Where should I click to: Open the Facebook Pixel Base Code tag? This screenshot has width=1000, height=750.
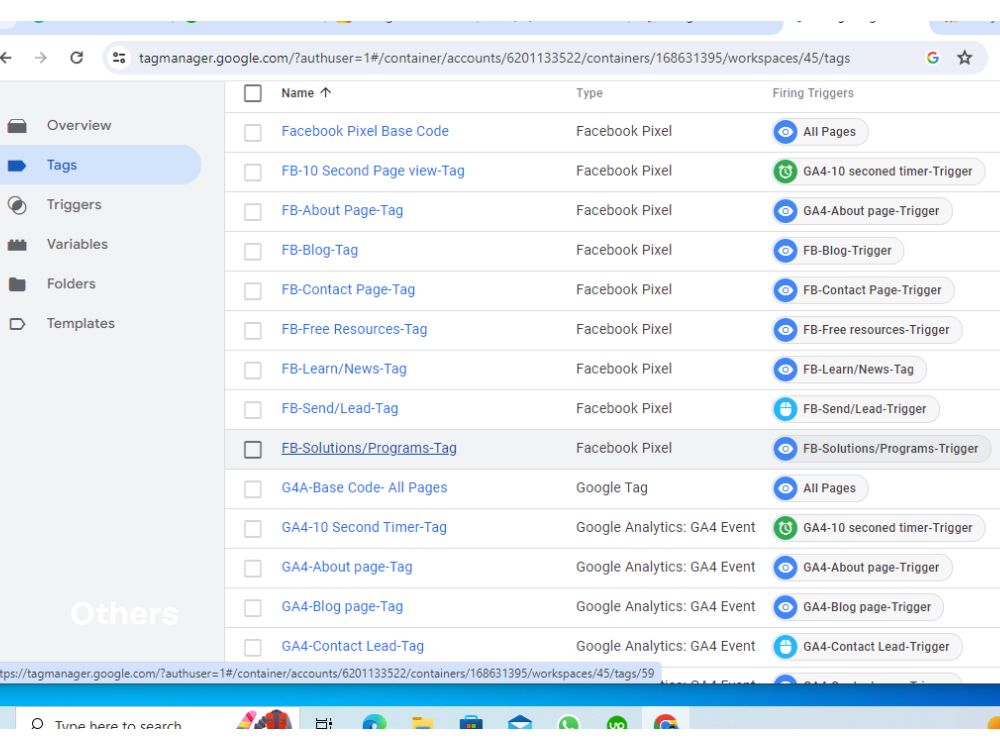[x=365, y=131]
